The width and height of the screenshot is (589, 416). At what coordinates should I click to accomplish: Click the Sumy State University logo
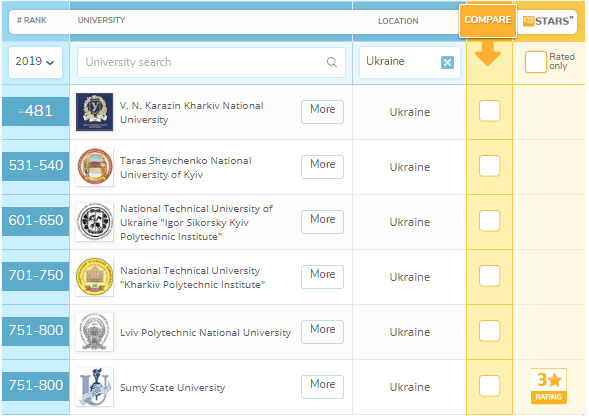click(x=95, y=387)
